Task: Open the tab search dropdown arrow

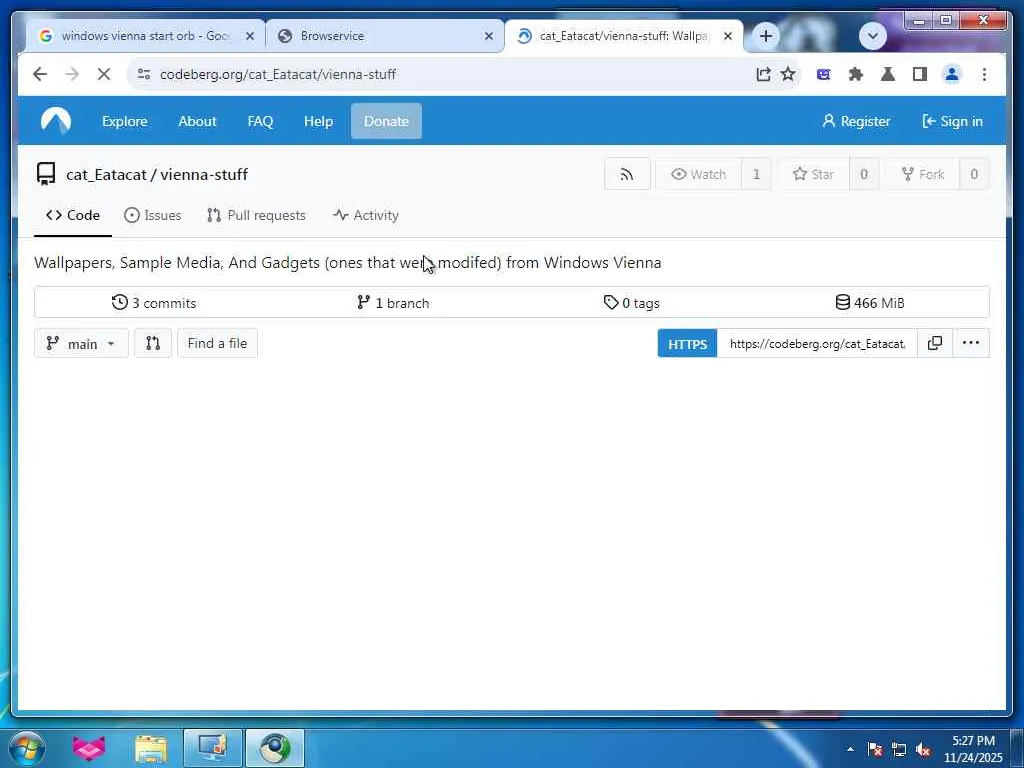Action: tap(872, 36)
